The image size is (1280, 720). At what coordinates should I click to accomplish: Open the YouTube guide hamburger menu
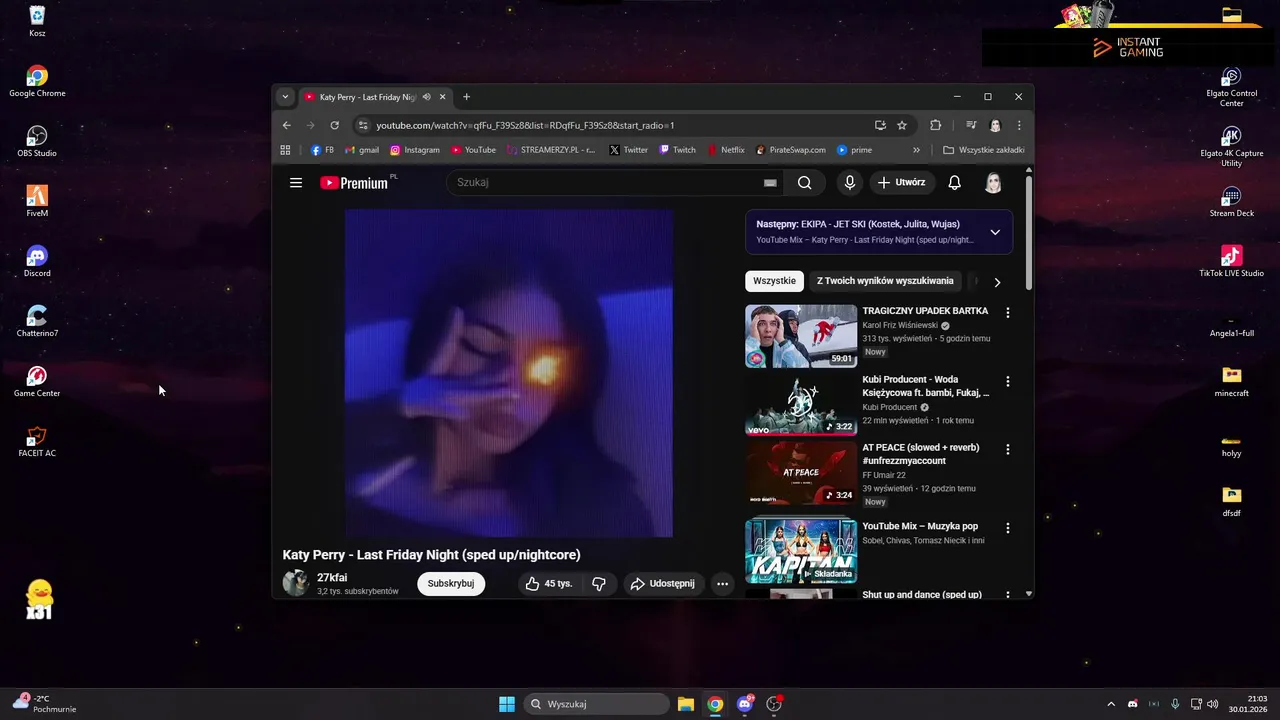click(x=296, y=183)
